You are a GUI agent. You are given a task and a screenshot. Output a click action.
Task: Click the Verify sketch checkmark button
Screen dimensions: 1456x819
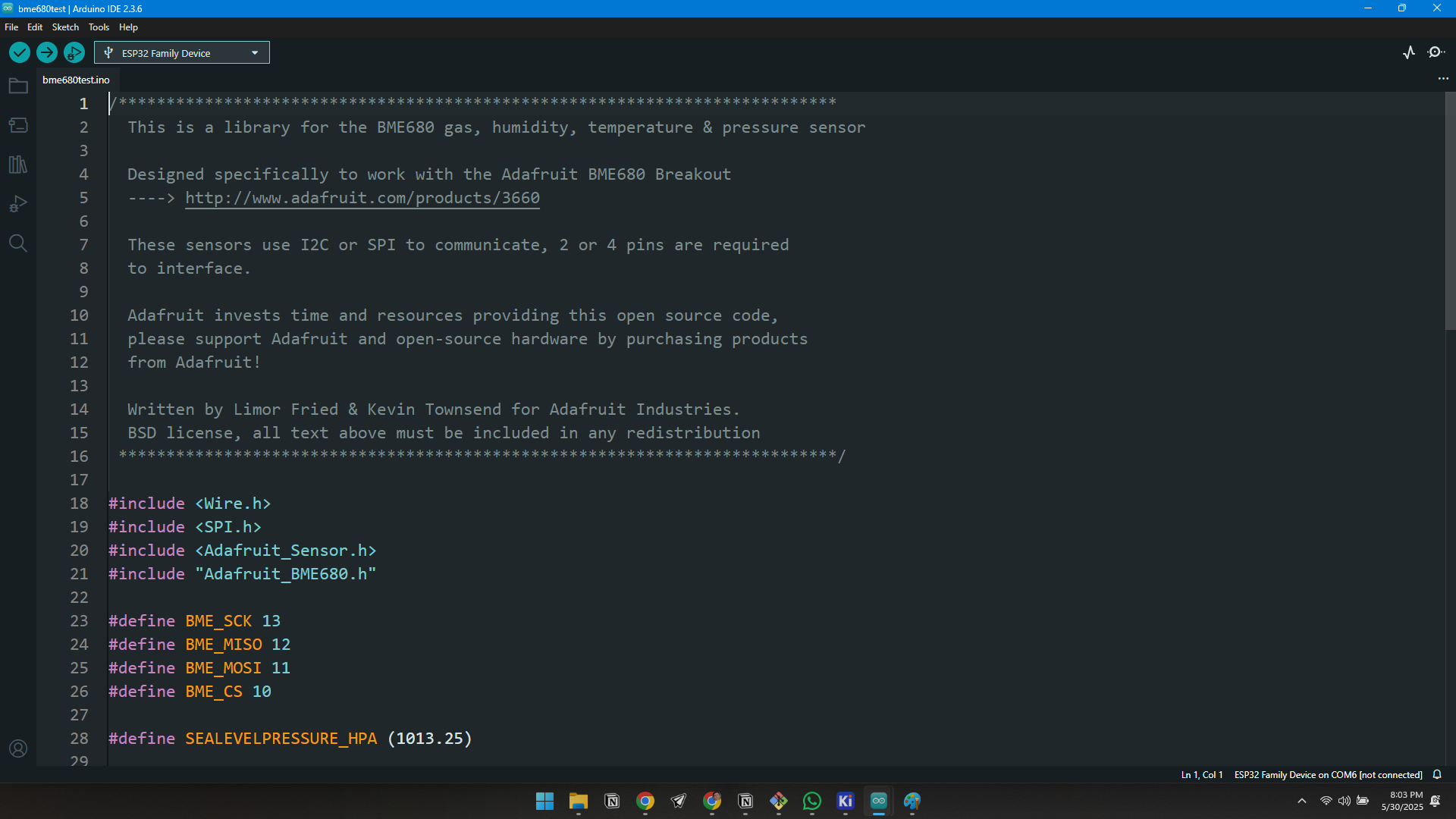point(20,52)
